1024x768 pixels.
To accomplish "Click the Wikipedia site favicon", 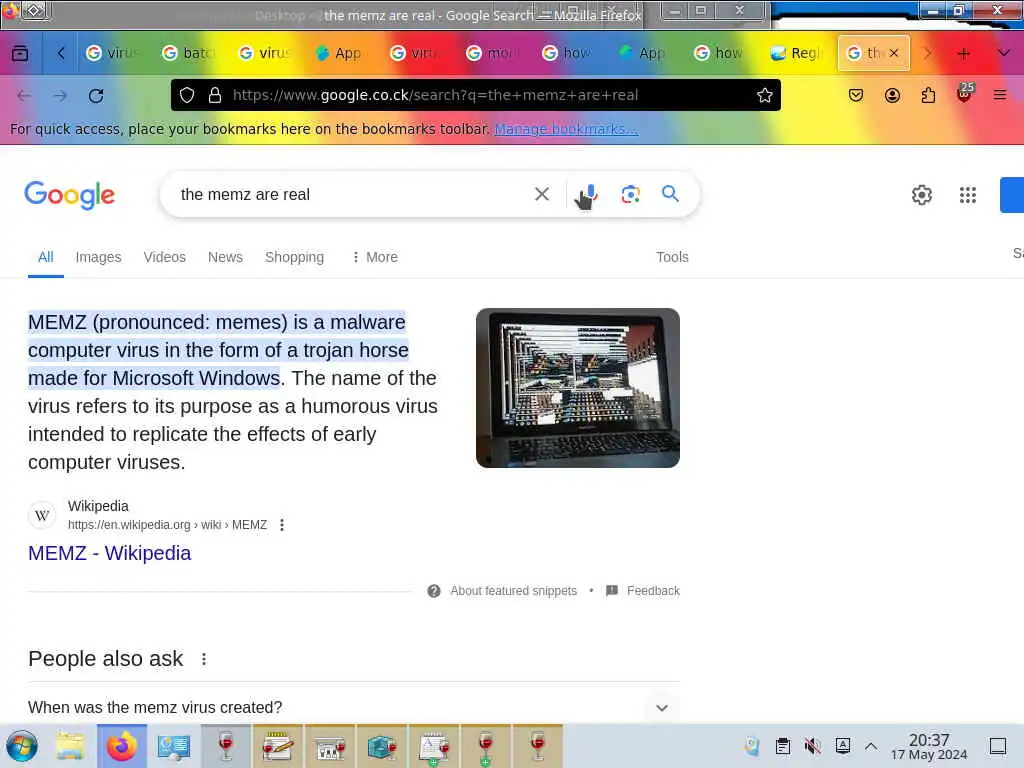I will click(42, 515).
